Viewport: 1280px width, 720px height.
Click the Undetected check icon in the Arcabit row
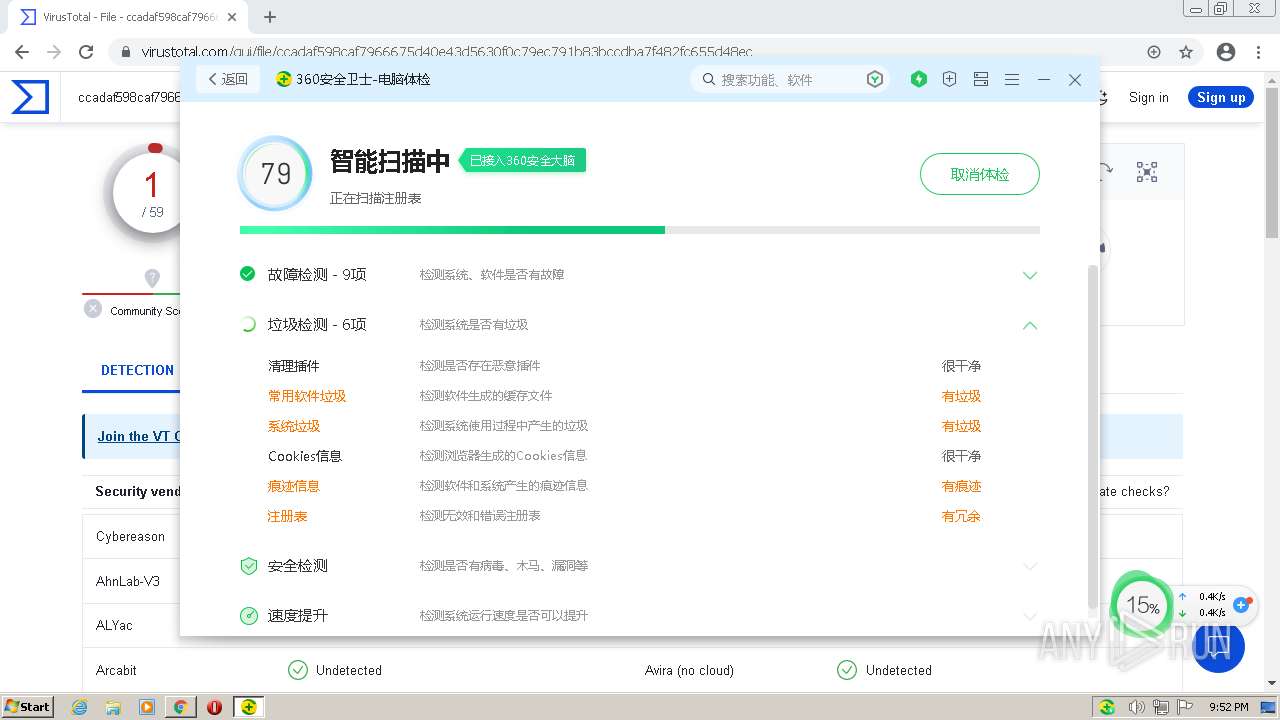[297, 670]
